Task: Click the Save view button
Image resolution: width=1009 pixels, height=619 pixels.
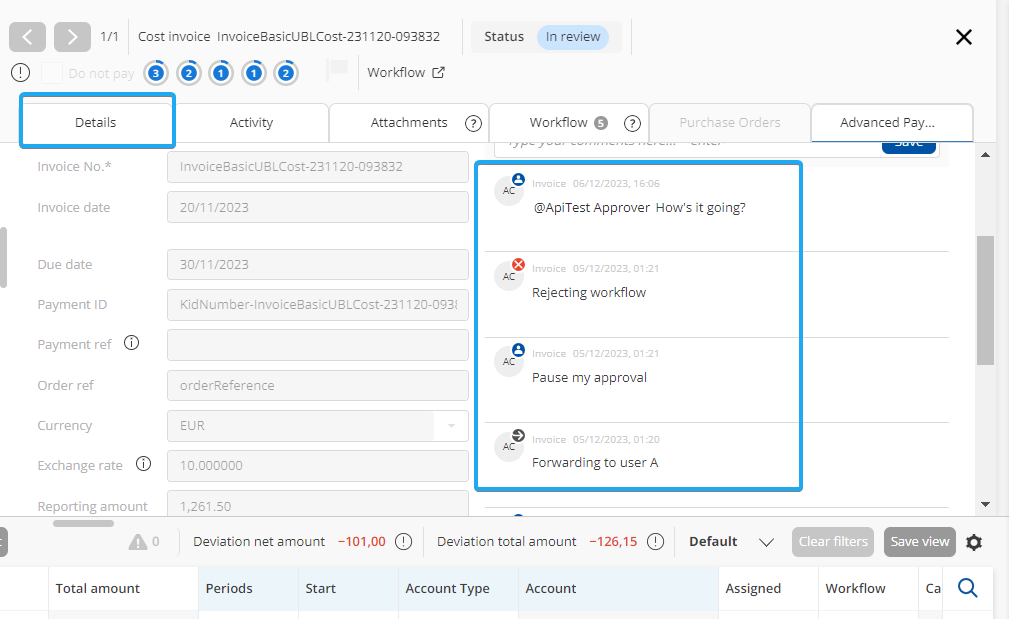Action: tap(919, 542)
